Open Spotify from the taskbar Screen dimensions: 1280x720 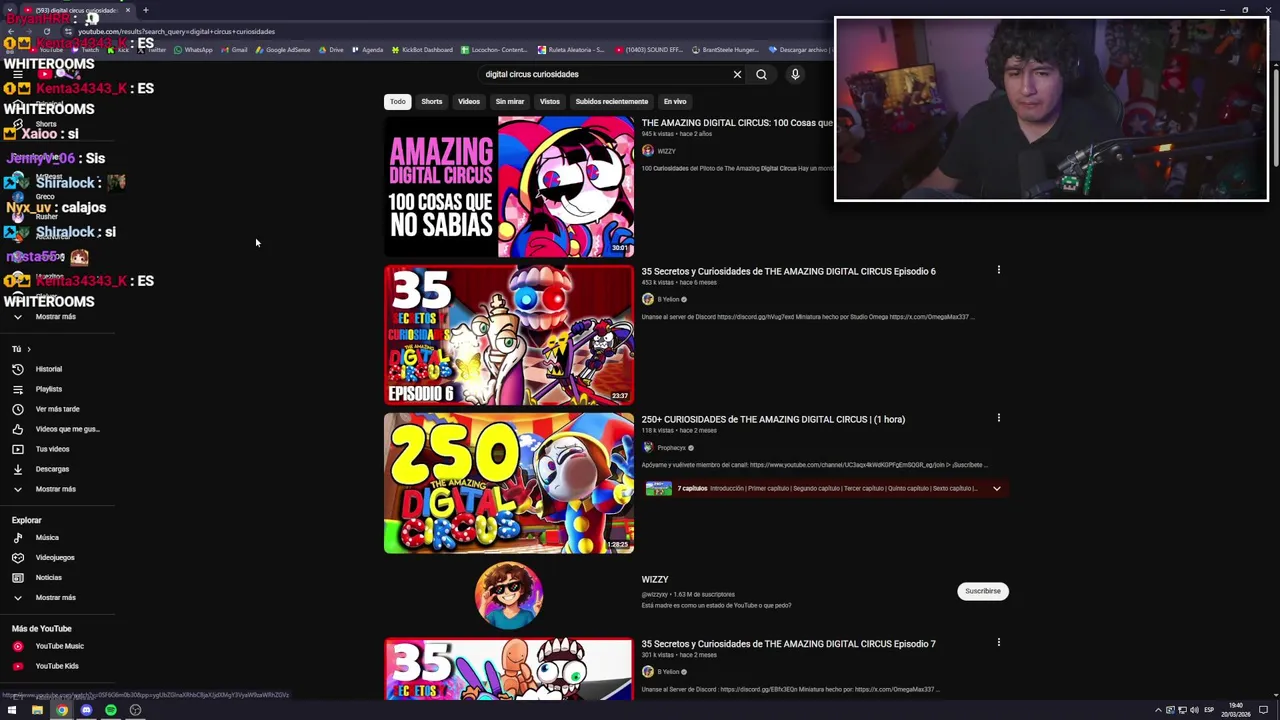[111, 710]
